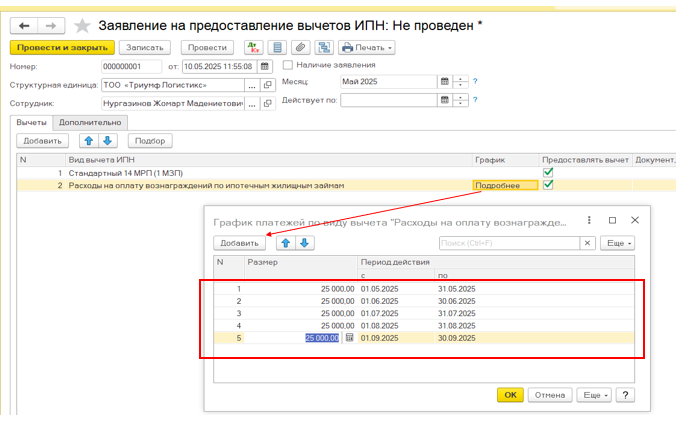Open the Еще menu at dialog bottom

[x=594, y=395]
